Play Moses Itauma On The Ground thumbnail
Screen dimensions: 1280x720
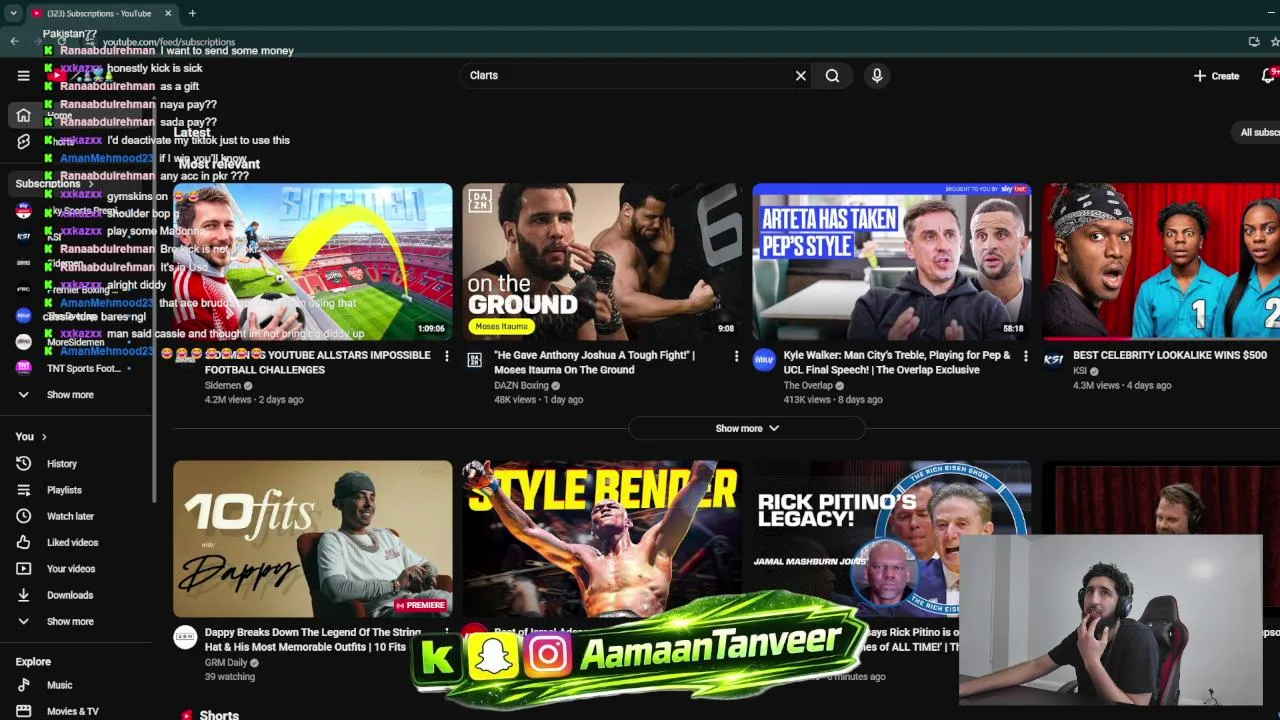[602, 262]
